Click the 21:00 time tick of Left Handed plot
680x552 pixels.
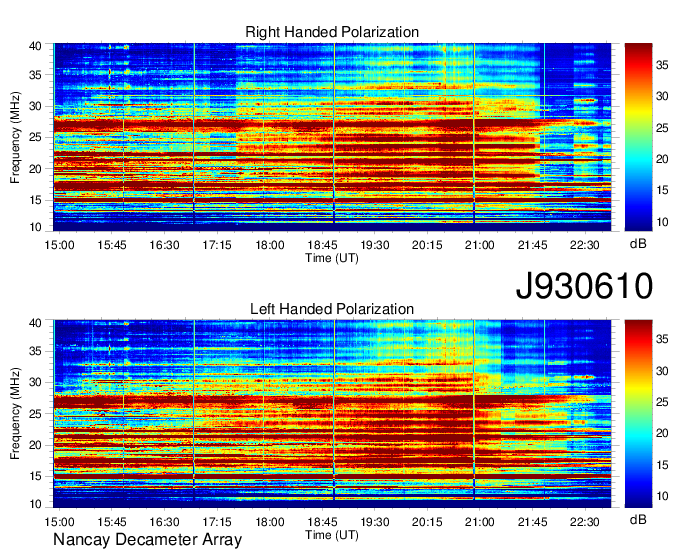(480, 522)
